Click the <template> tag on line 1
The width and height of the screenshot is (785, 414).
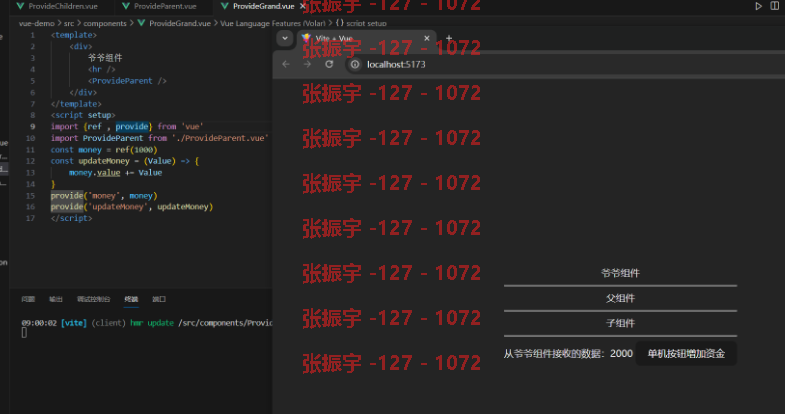coord(74,35)
